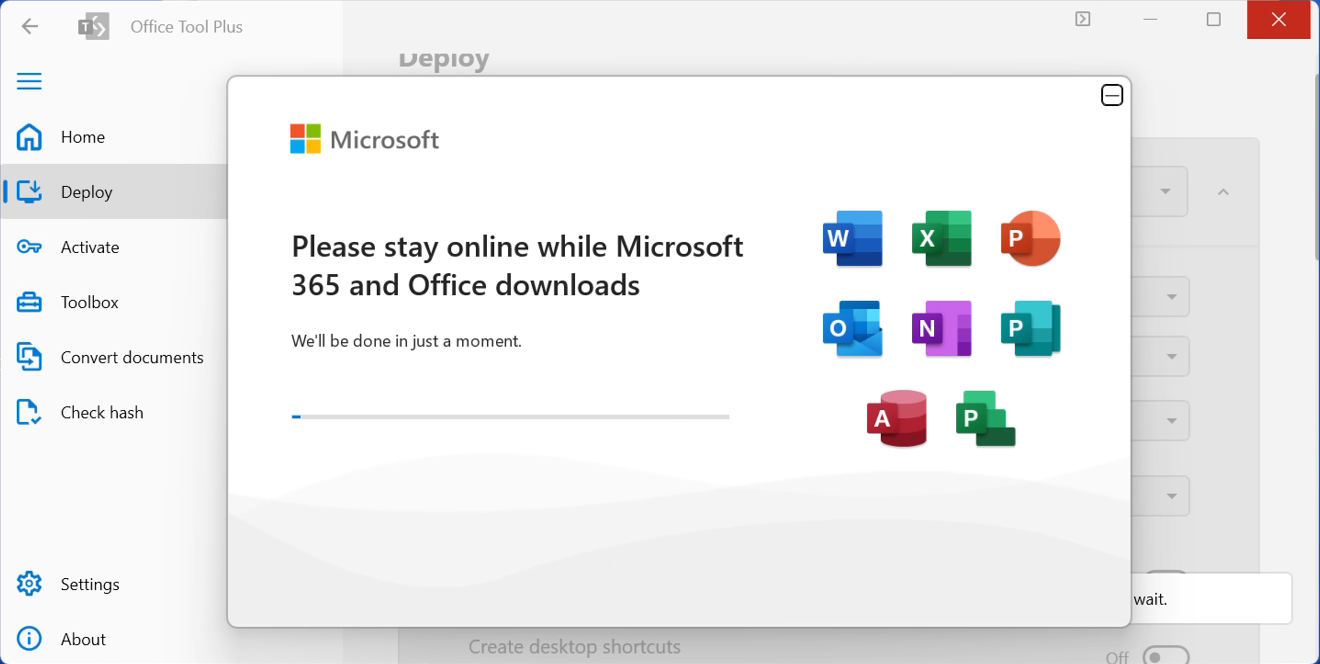Open the Toolbox section

point(89,302)
